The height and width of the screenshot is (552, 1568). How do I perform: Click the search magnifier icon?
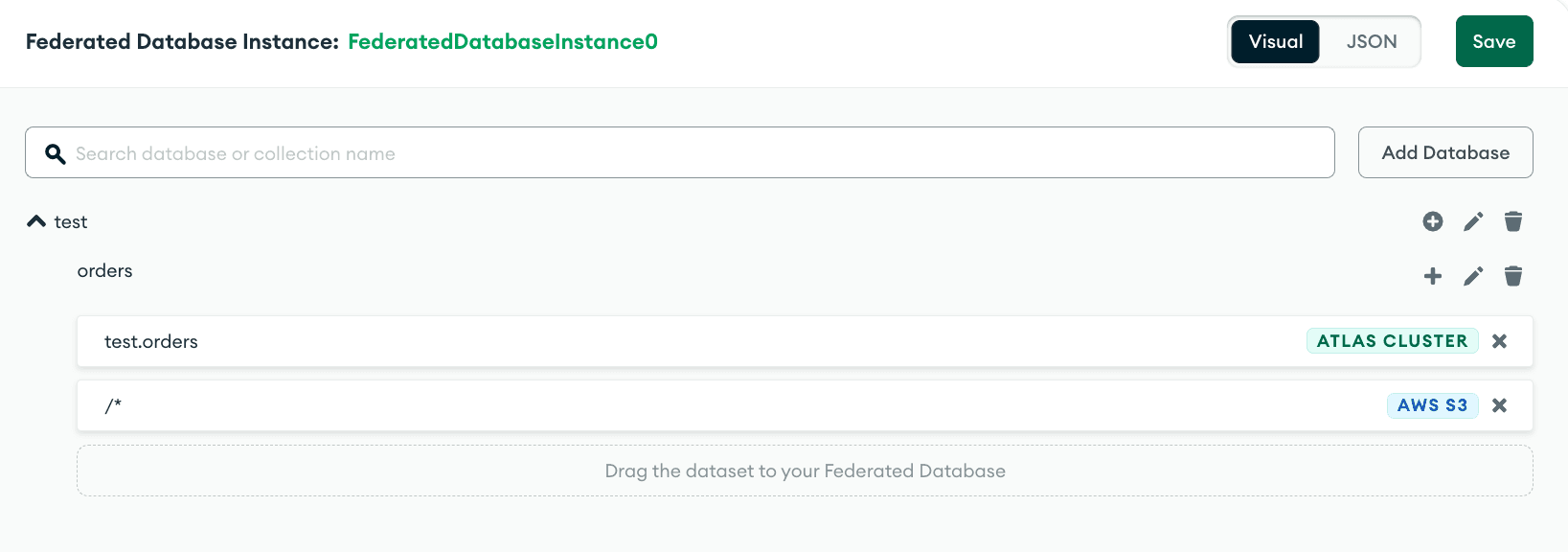55,153
